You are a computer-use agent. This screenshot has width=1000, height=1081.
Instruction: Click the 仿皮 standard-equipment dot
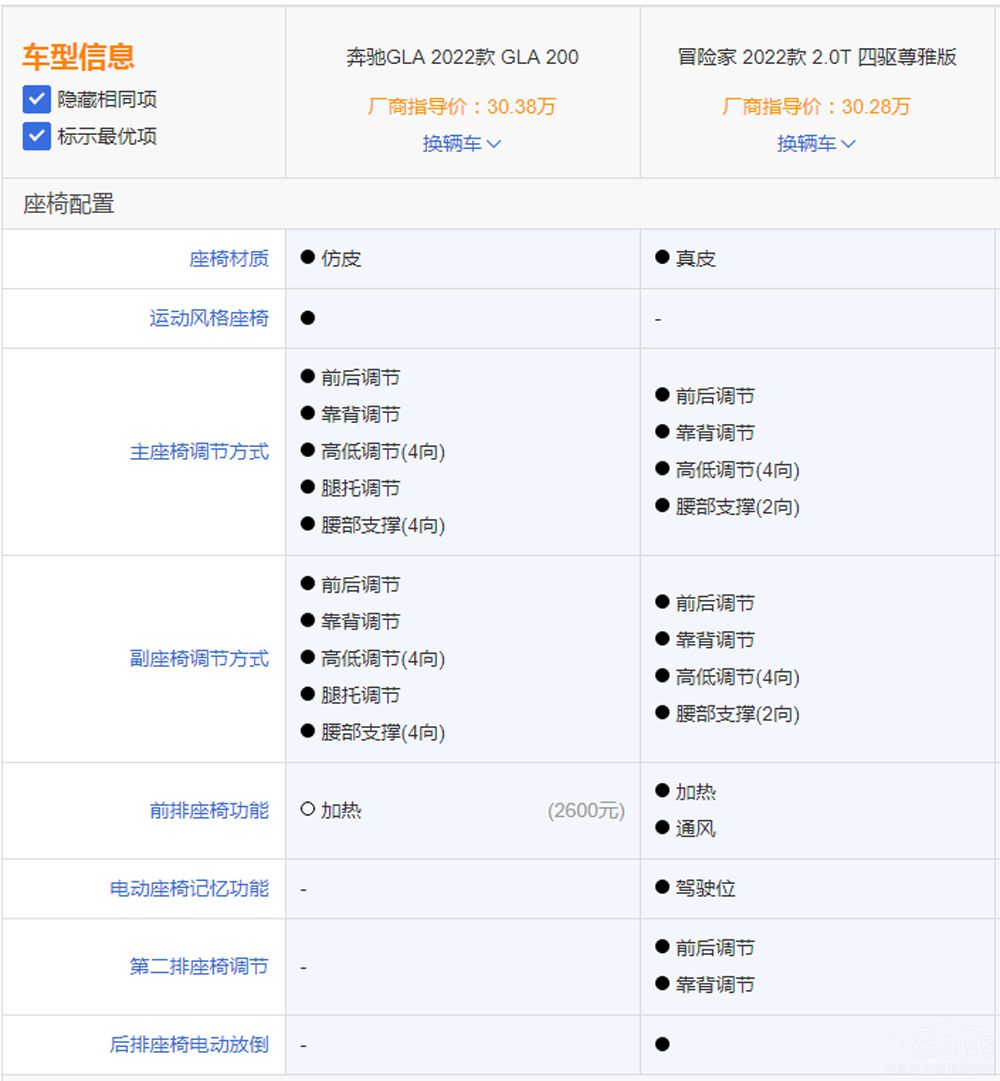tap(308, 258)
